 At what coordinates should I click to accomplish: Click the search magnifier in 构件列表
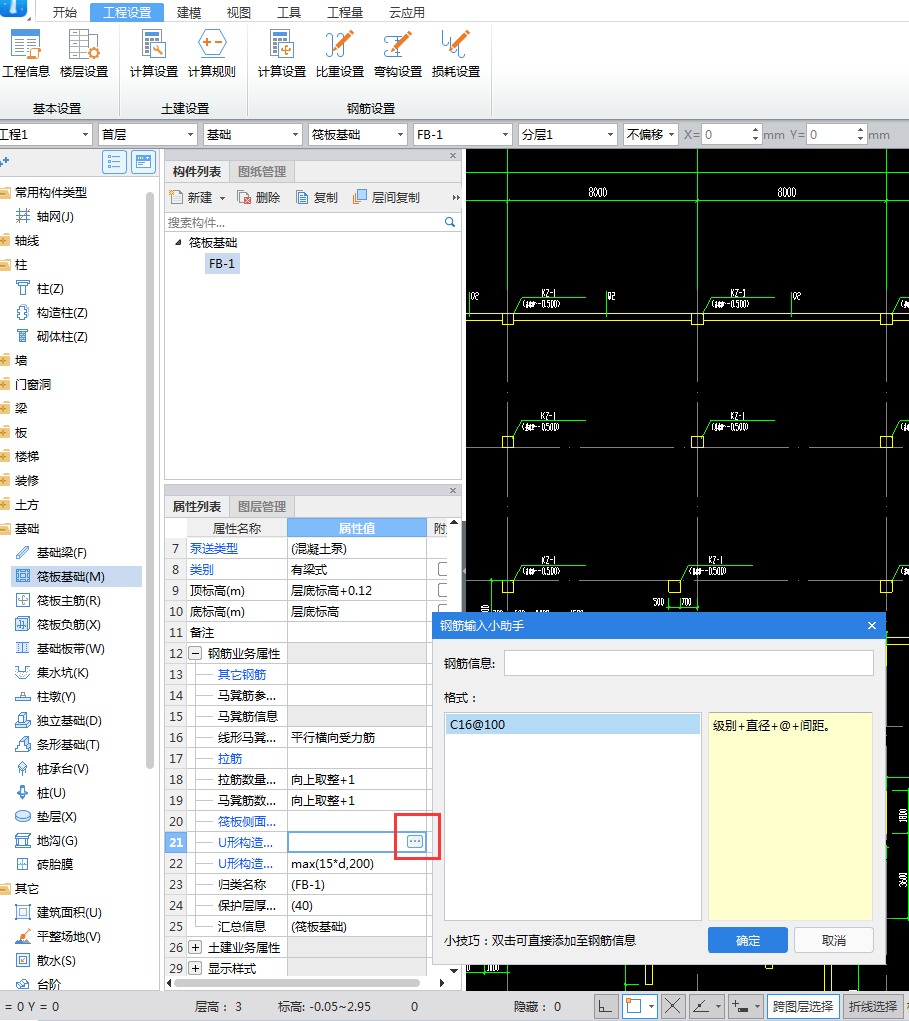pos(449,222)
